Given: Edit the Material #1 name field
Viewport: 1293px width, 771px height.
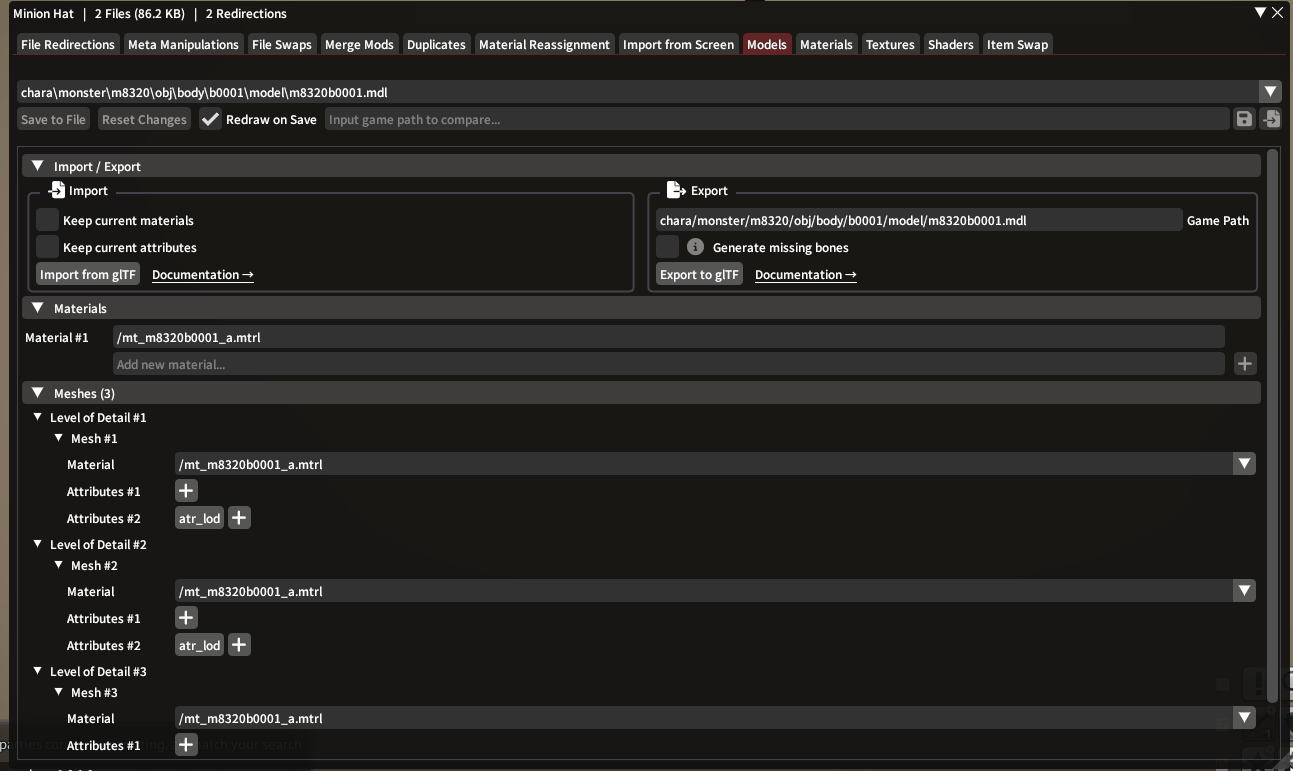Looking at the screenshot, I should 668,337.
